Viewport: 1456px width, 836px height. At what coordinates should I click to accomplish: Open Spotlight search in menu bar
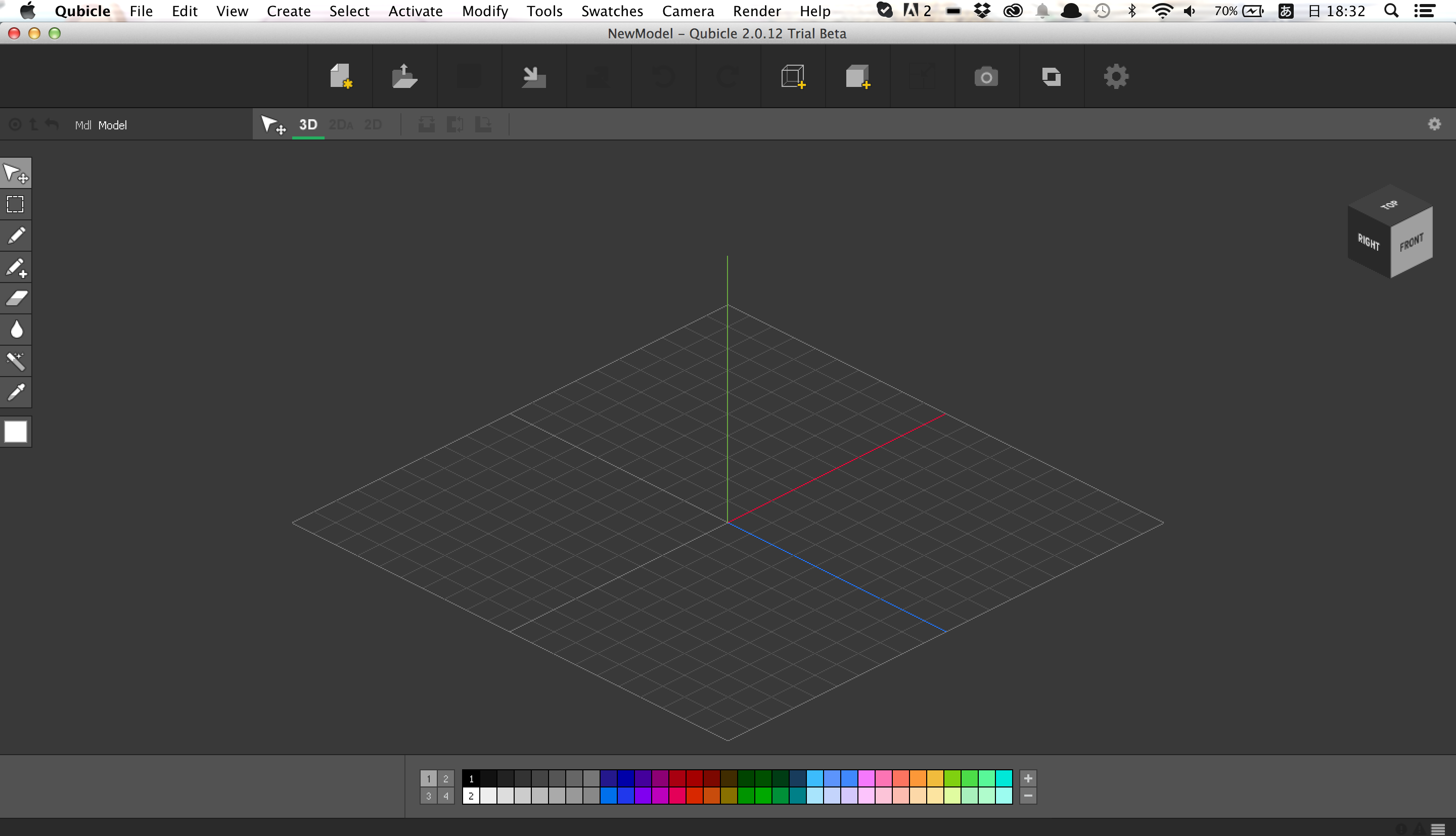click(x=1391, y=11)
